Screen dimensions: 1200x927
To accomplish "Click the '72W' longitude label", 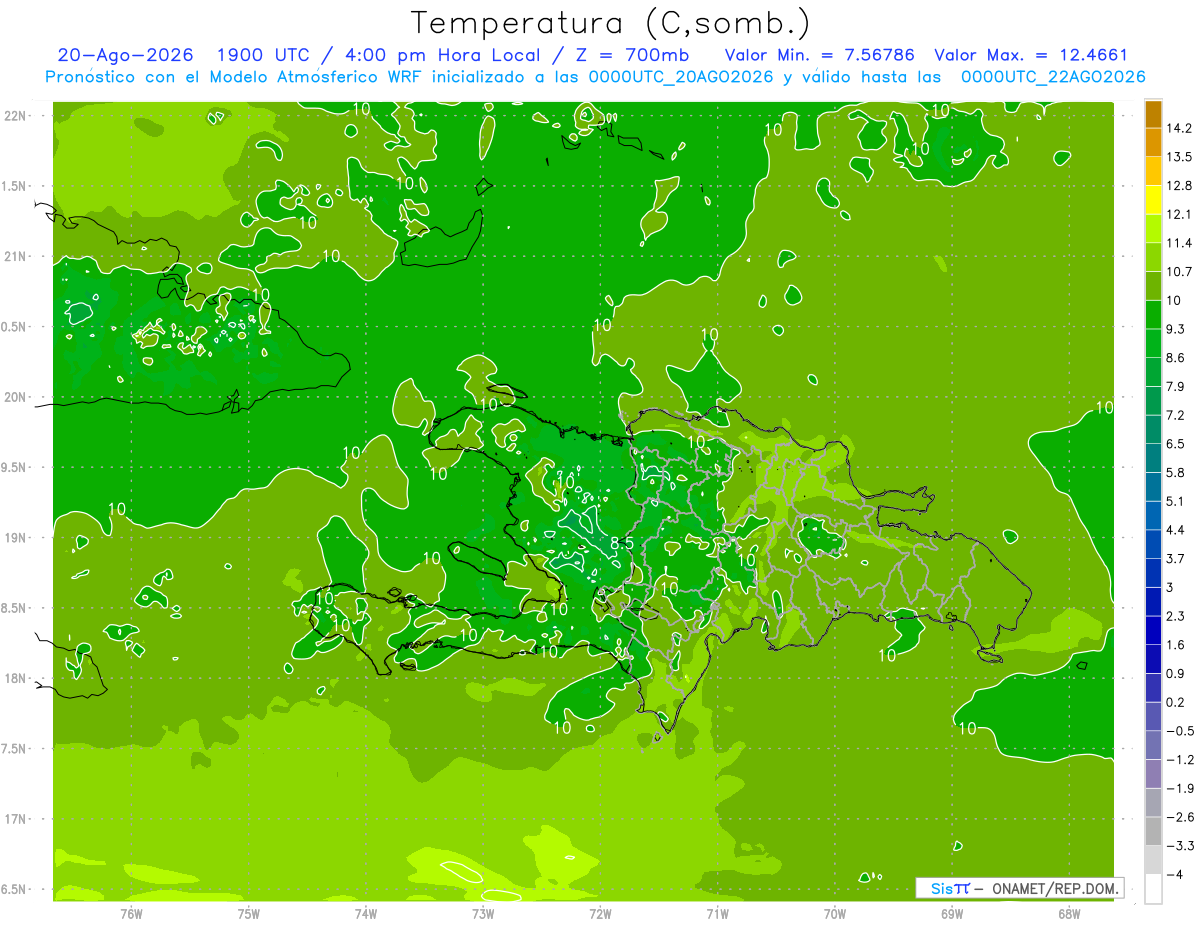I will click(x=601, y=913).
